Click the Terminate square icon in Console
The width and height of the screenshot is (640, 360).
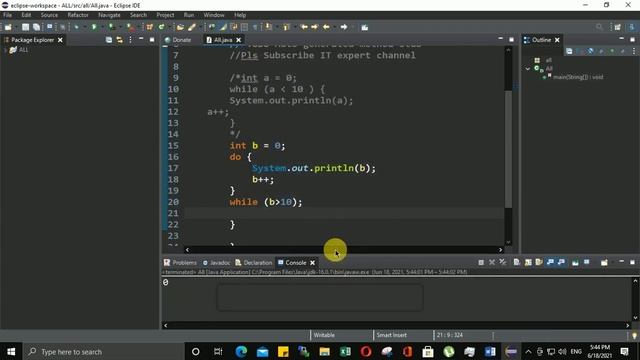pyautogui.click(x=481, y=263)
